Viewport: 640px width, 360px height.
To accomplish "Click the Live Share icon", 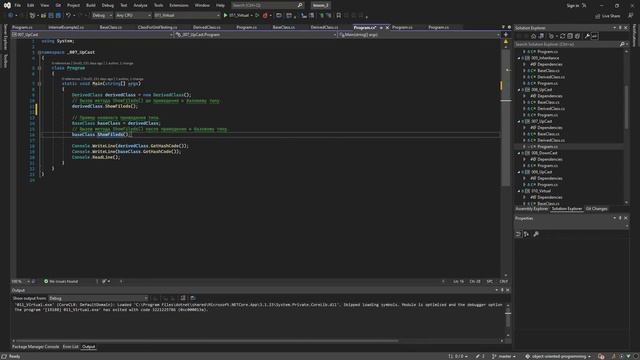I will click(x=598, y=16).
